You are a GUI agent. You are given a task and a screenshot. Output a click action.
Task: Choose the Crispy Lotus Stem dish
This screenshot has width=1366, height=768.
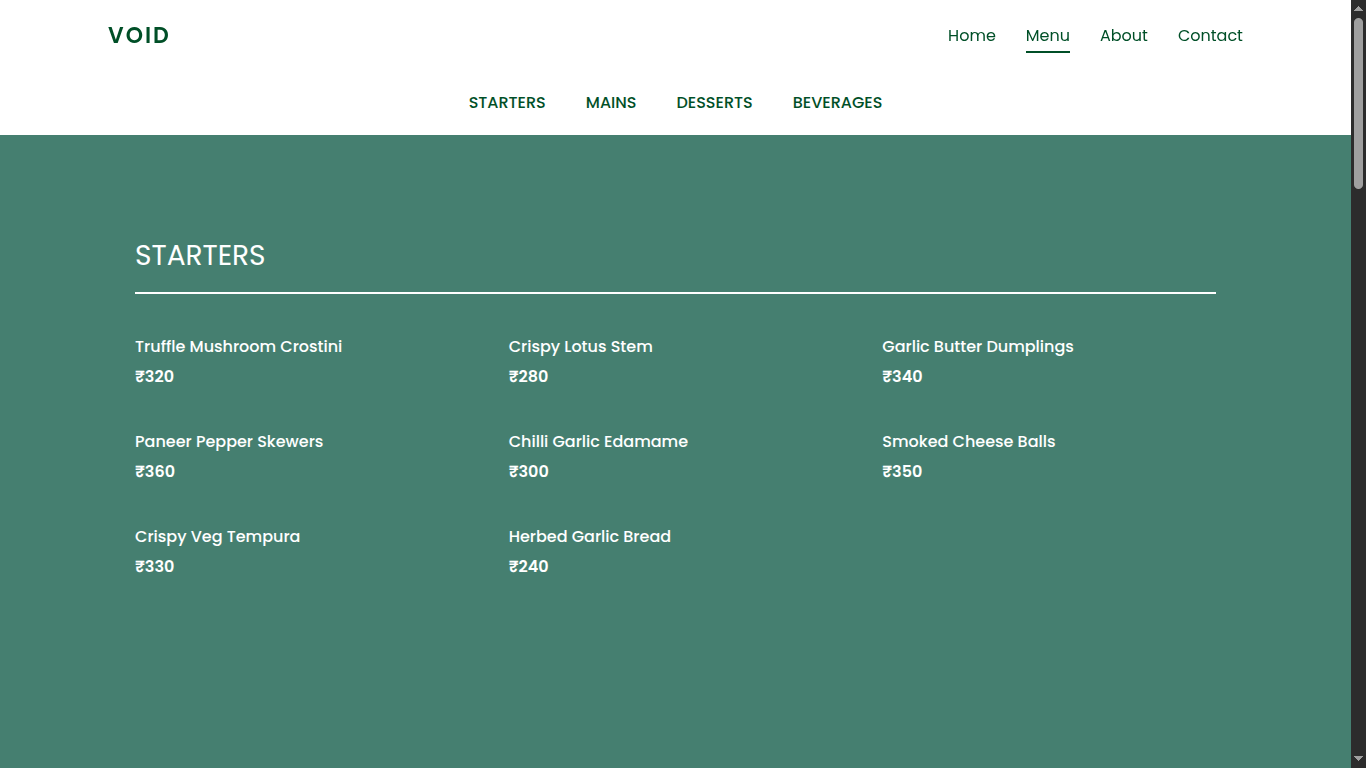580,347
